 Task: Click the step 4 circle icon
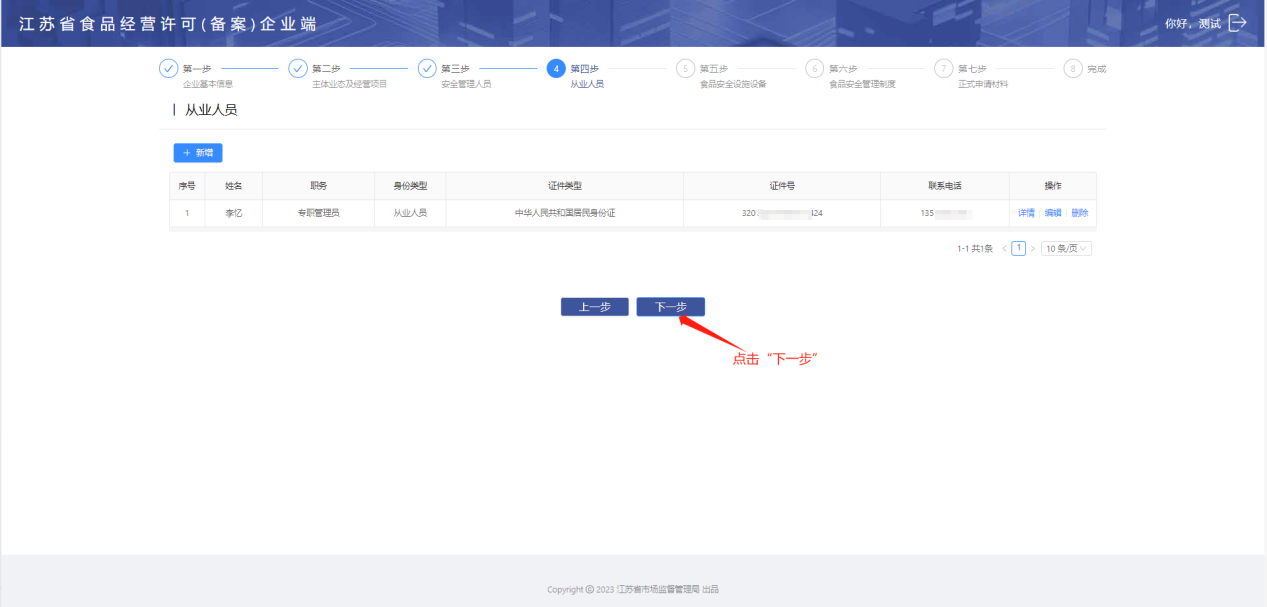556,69
